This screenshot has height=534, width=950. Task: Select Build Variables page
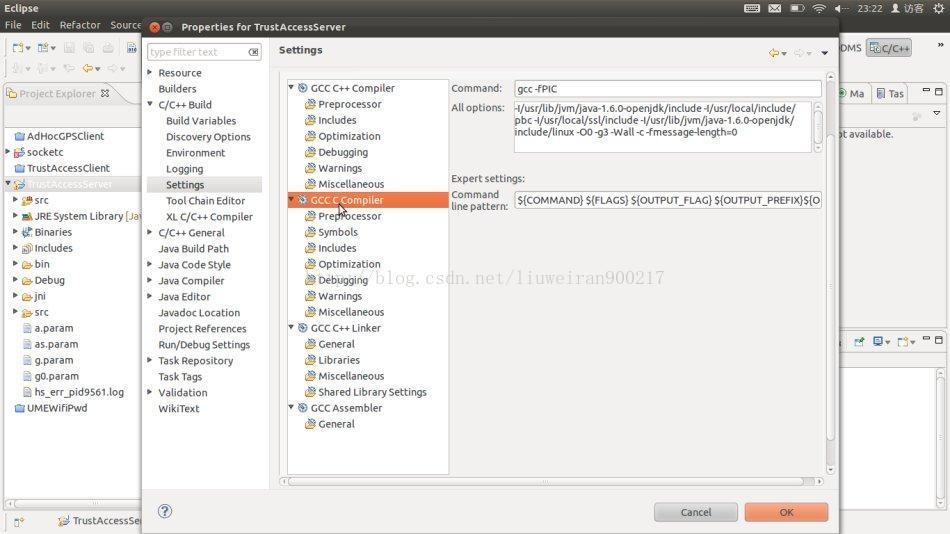click(201, 121)
